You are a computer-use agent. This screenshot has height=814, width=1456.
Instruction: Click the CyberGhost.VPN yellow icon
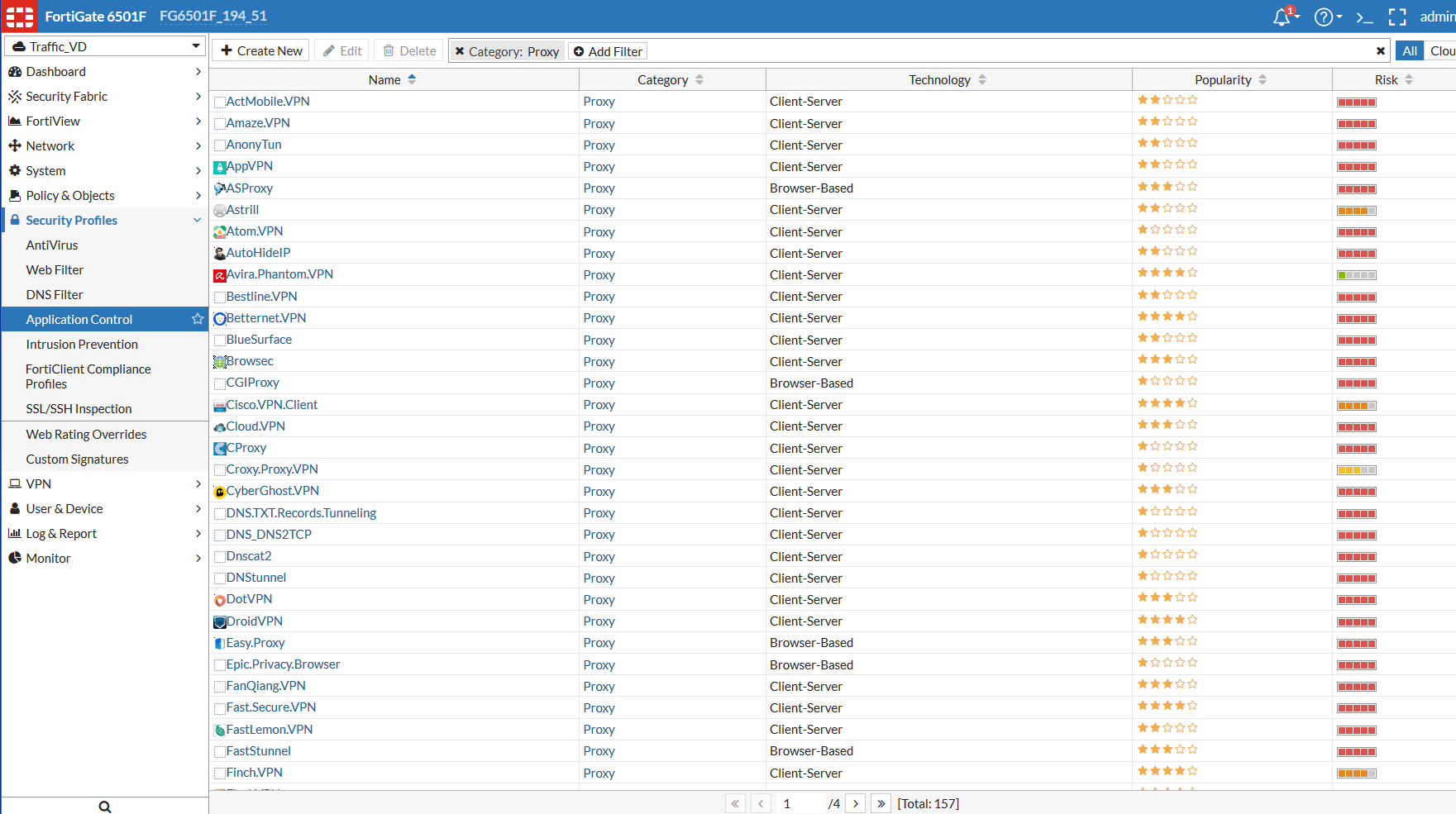coord(220,492)
